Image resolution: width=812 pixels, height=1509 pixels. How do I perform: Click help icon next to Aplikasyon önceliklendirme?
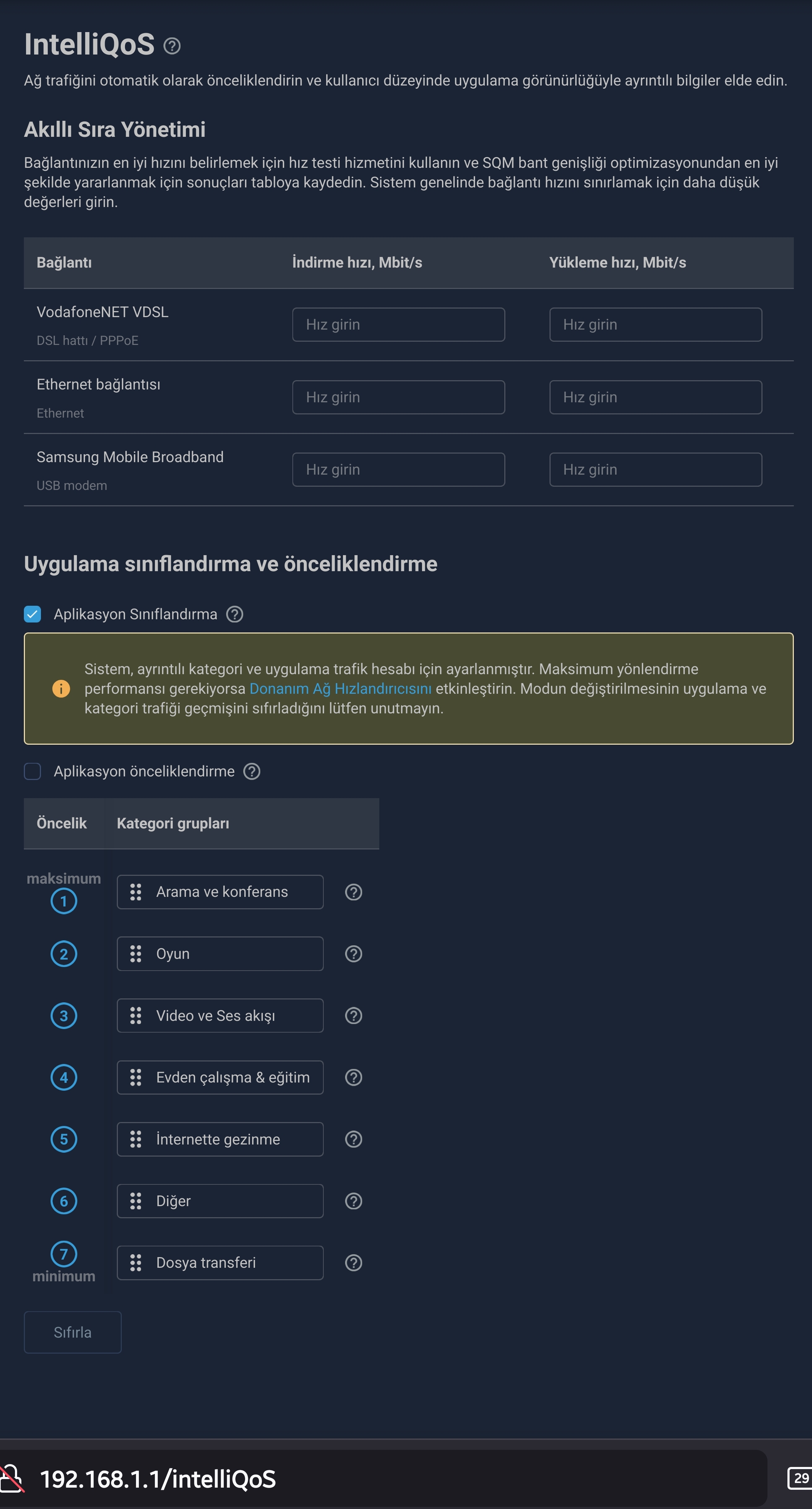(x=252, y=771)
